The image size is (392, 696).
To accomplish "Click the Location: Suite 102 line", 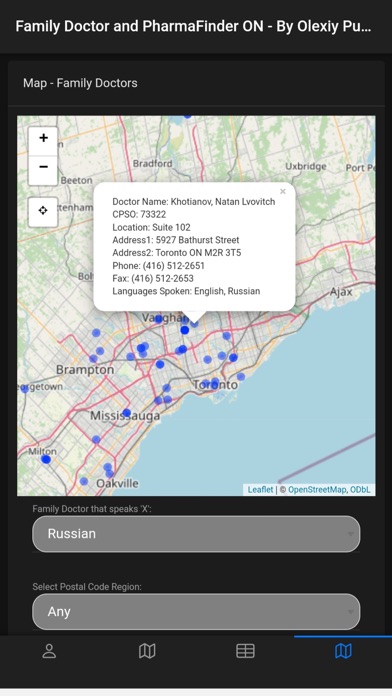I will click(151, 227).
